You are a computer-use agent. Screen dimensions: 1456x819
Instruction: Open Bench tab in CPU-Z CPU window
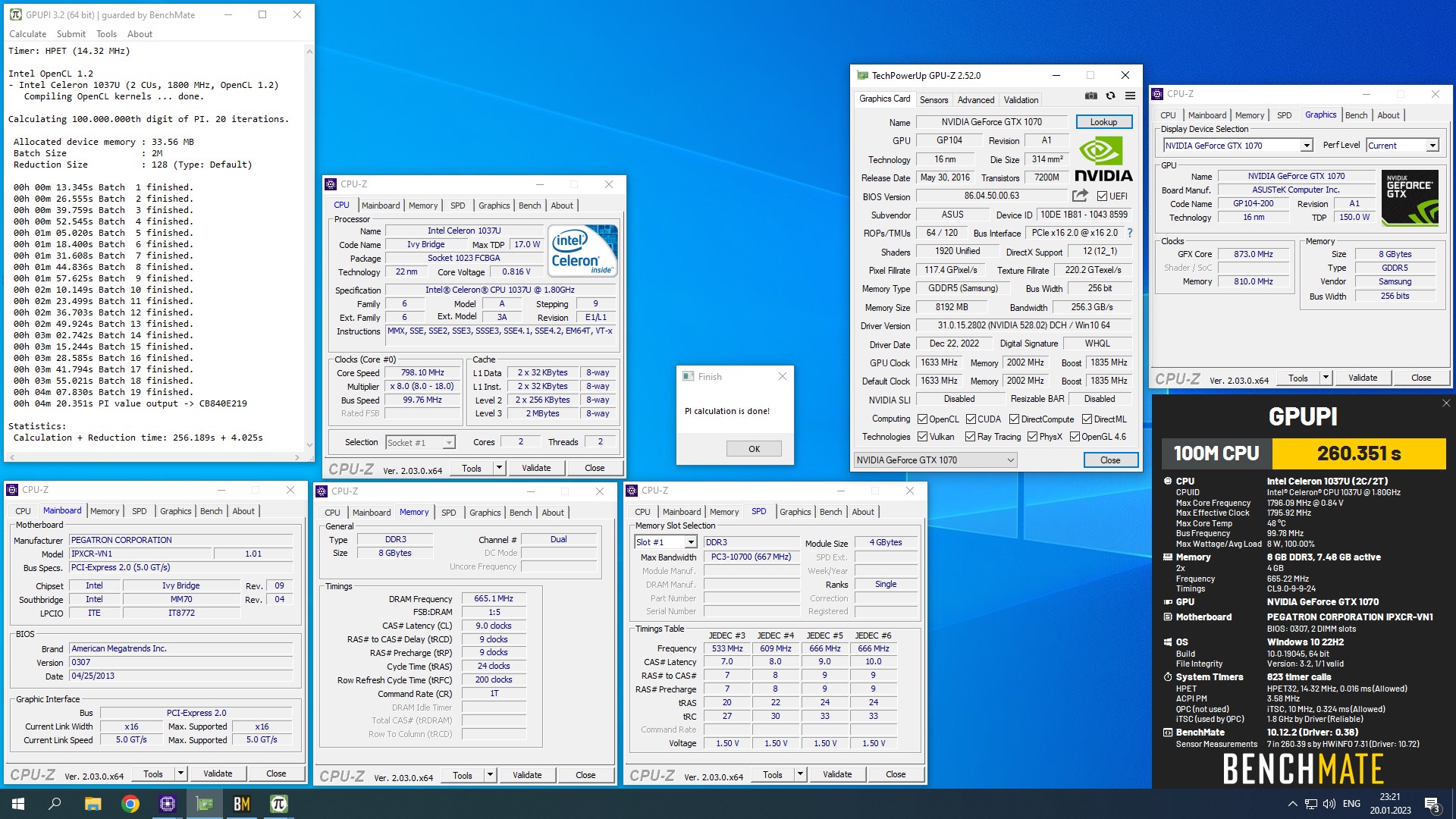529,206
